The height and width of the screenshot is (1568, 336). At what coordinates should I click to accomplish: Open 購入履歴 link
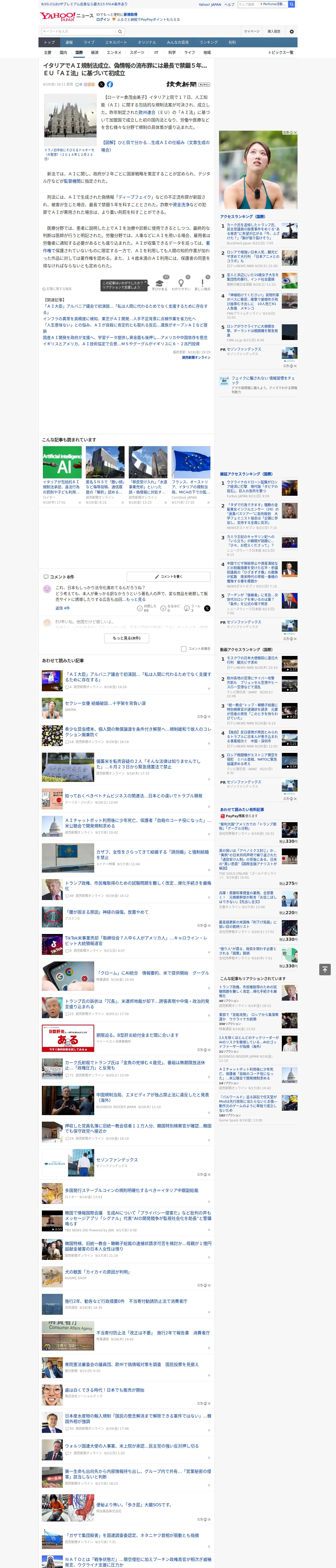click(274, 32)
